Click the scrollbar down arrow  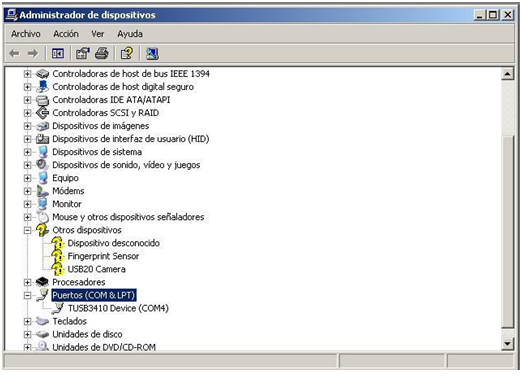tap(507, 343)
